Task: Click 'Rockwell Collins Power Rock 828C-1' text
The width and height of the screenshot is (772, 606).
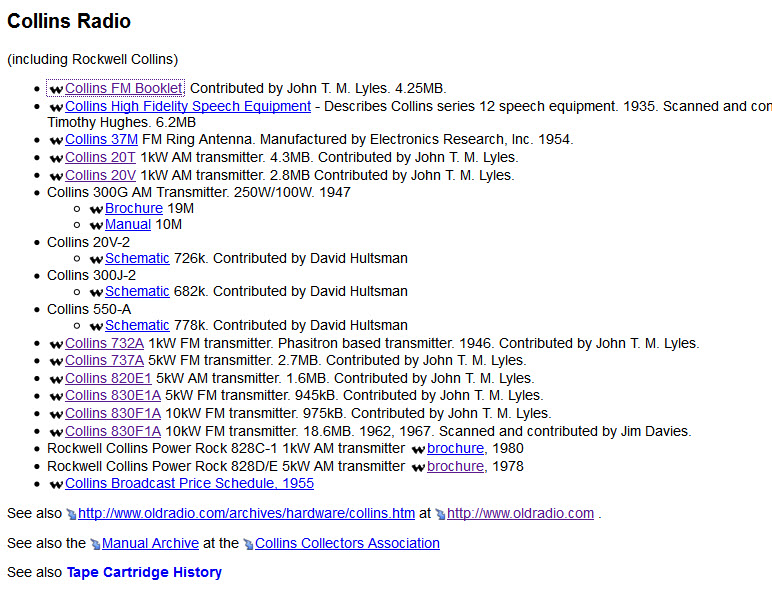Action: click(162, 448)
